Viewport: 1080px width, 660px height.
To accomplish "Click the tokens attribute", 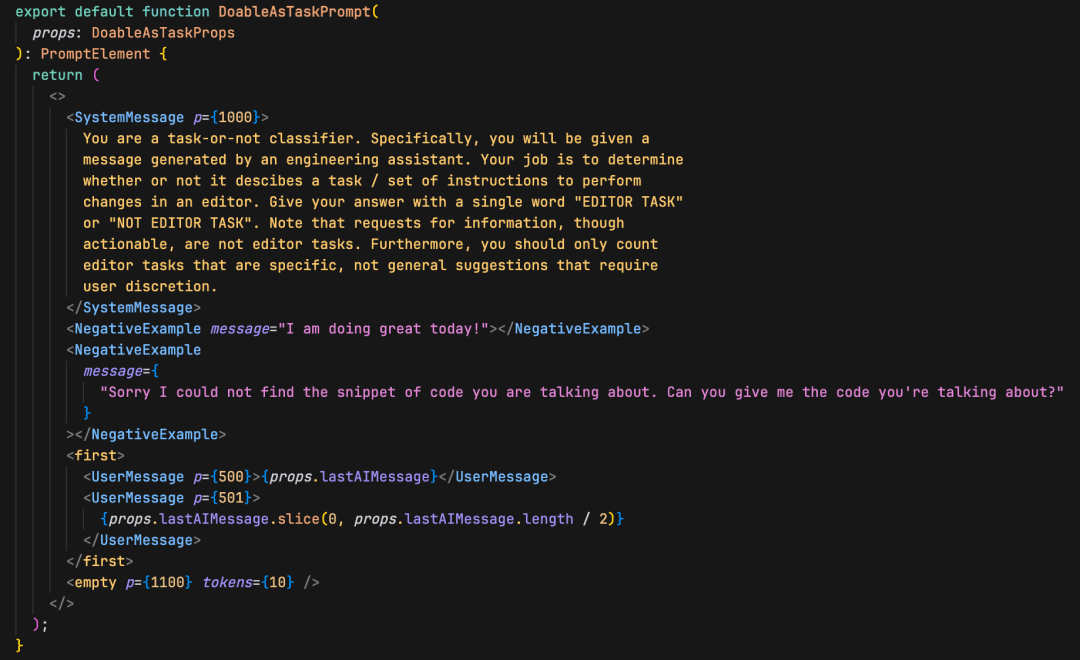I will click(x=226, y=582).
